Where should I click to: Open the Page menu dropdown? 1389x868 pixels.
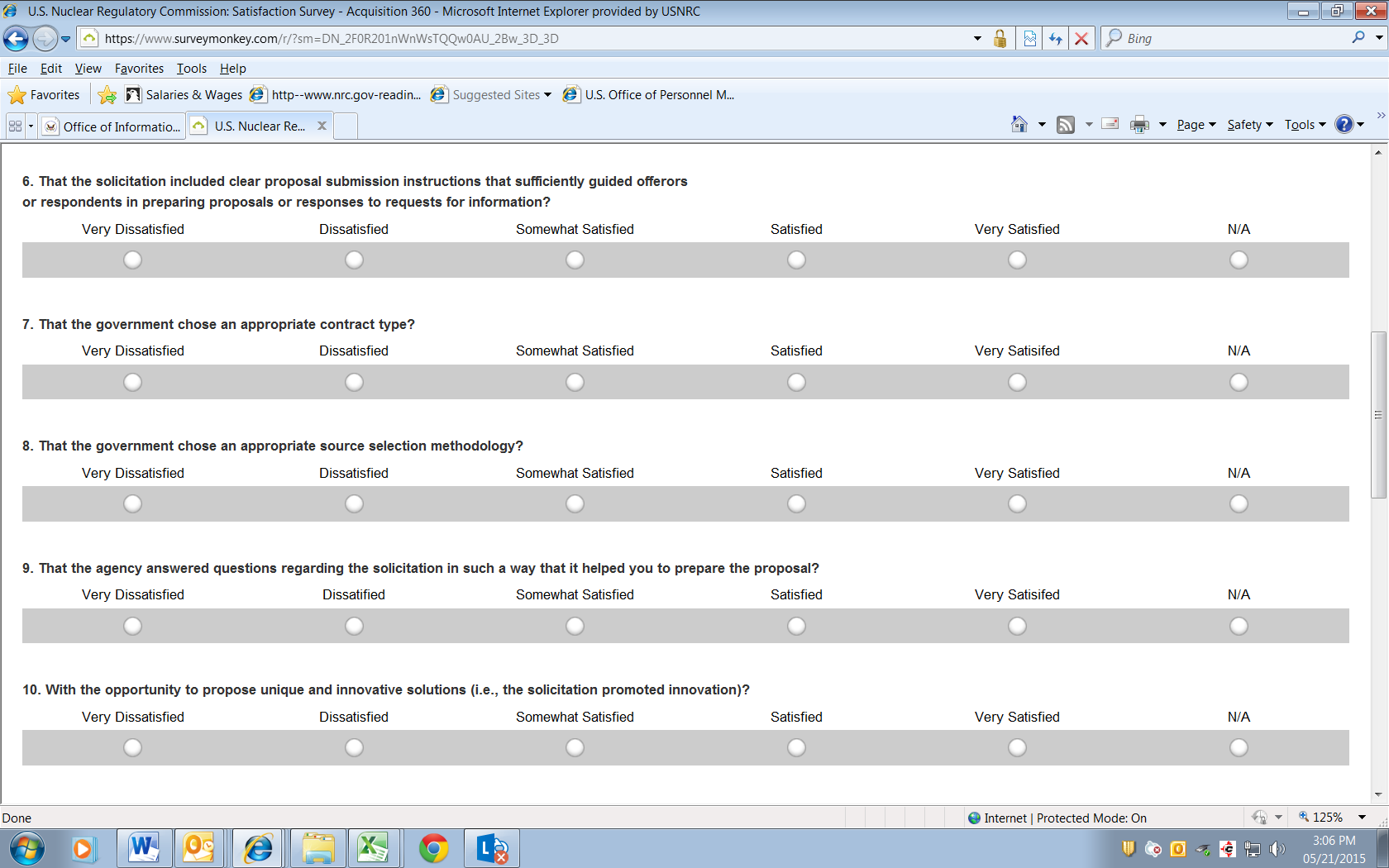click(x=1196, y=125)
